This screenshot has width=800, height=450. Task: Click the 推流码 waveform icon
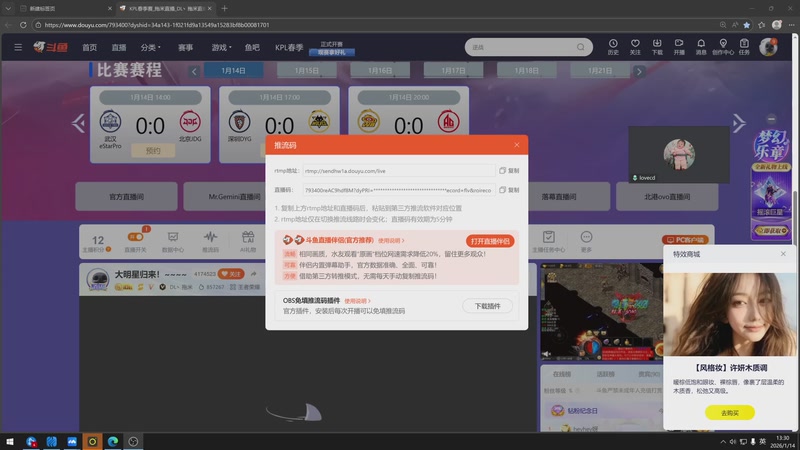(210, 242)
